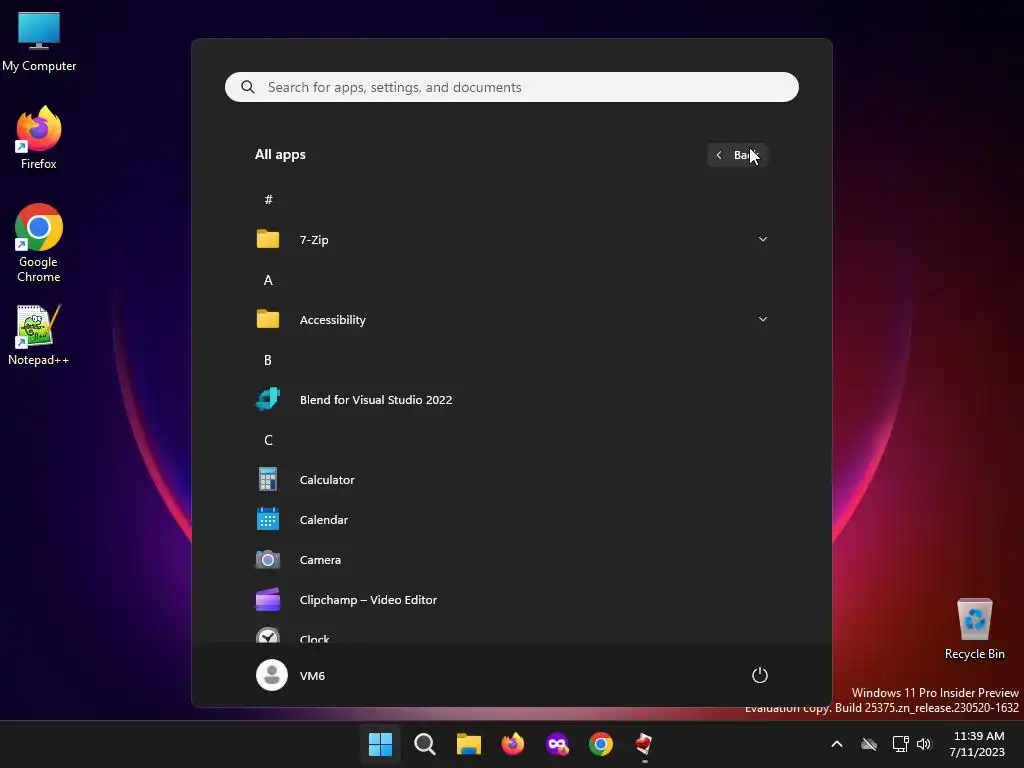Screen dimensions: 1024x768
Task: Select Firefox desktop shortcut
Action: click(x=39, y=138)
